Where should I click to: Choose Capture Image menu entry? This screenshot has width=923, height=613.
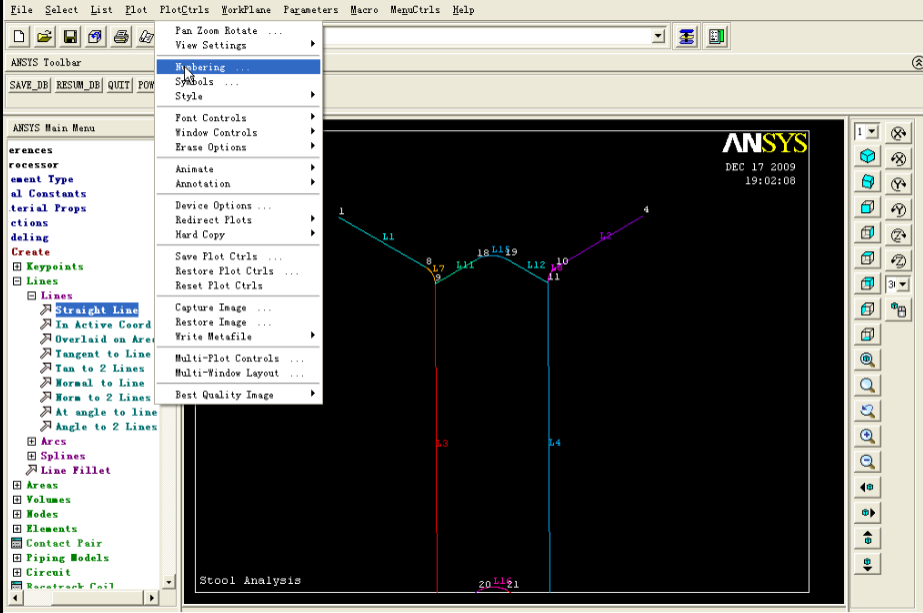click(x=238, y=307)
